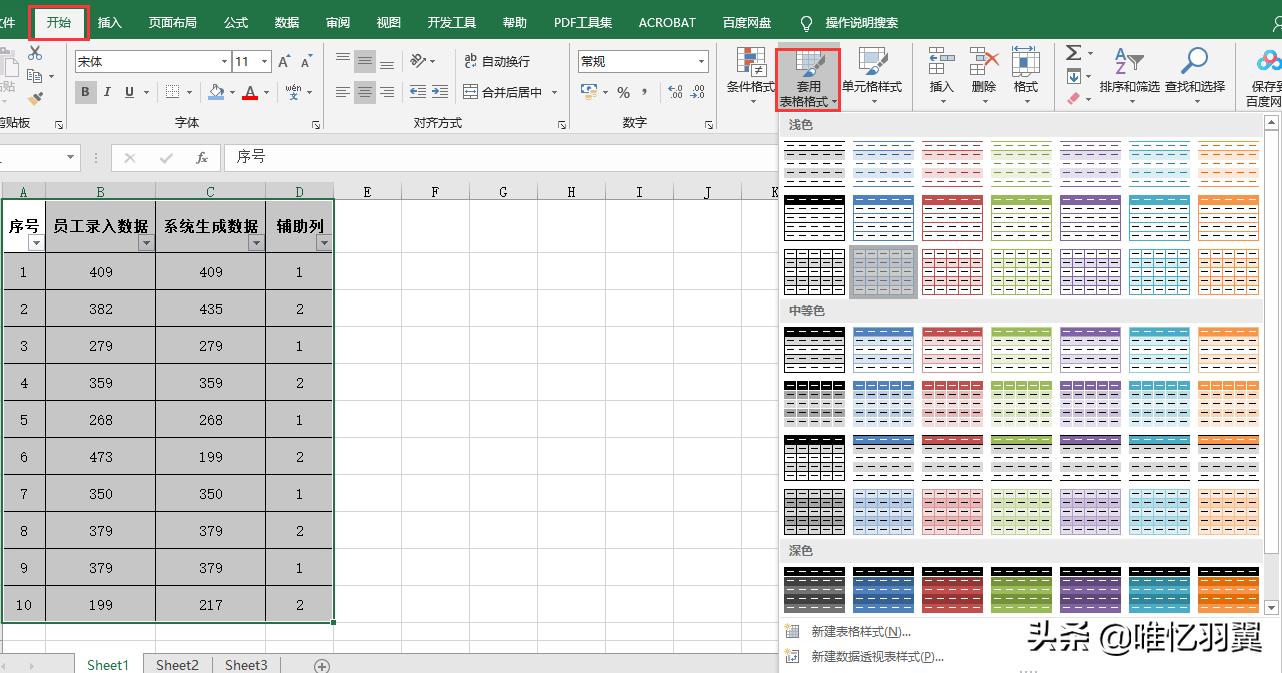Click merge and center (合并后居中)

(510, 91)
